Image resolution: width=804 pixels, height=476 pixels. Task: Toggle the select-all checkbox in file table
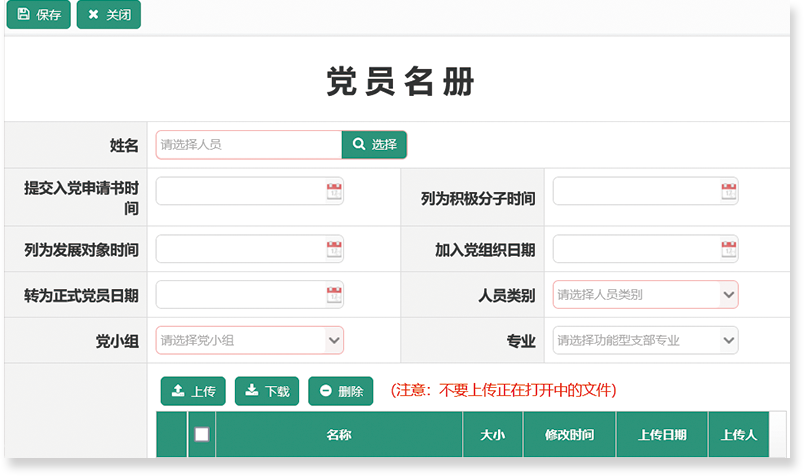(202, 435)
